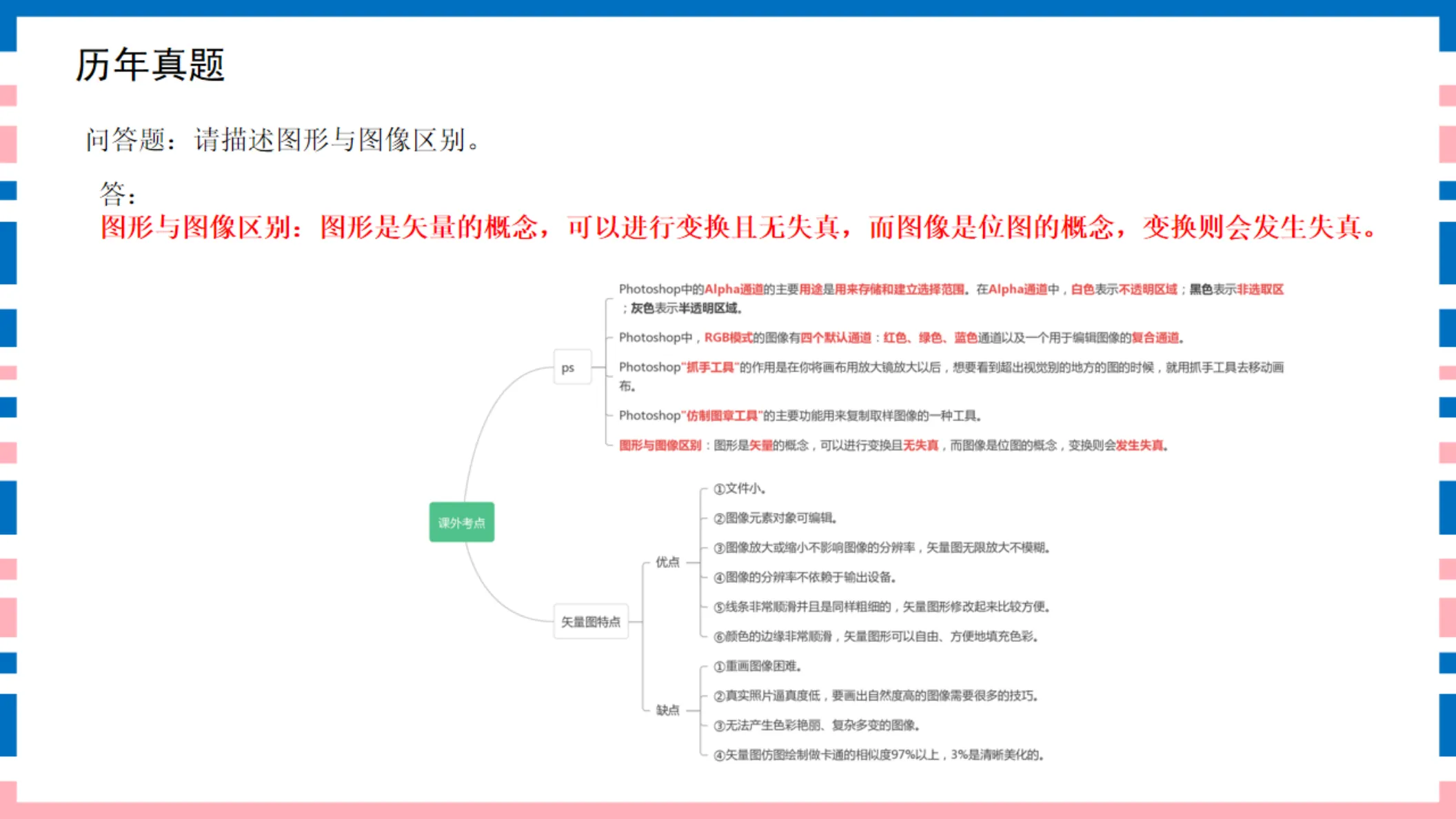
Task: Click the 抓手工具 description line
Action: [x=951, y=376]
